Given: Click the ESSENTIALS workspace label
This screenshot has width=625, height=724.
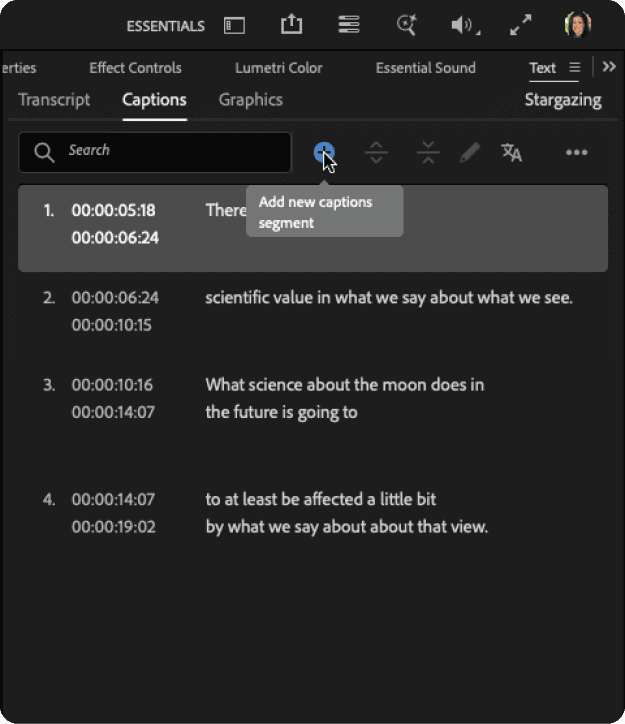Looking at the screenshot, I should point(165,26).
